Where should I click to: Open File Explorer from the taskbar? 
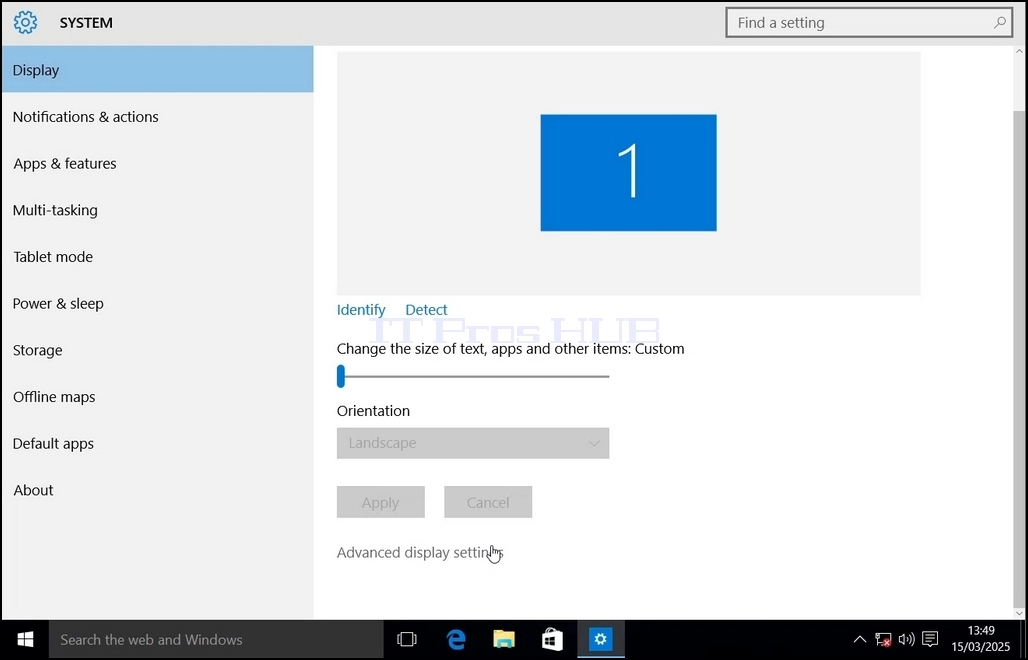[x=504, y=639]
